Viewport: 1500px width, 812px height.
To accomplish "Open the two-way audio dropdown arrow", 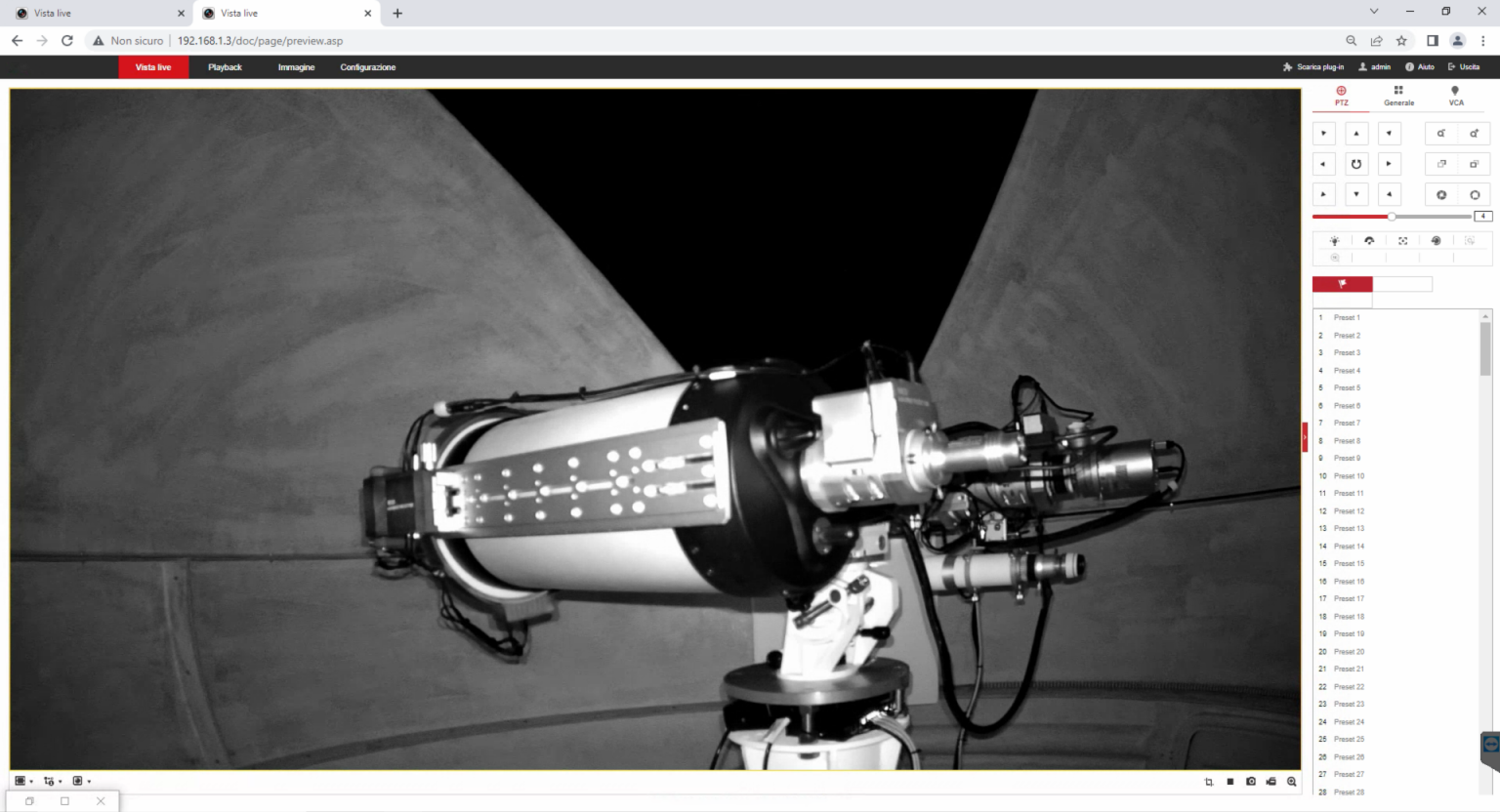I will point(88,781).
